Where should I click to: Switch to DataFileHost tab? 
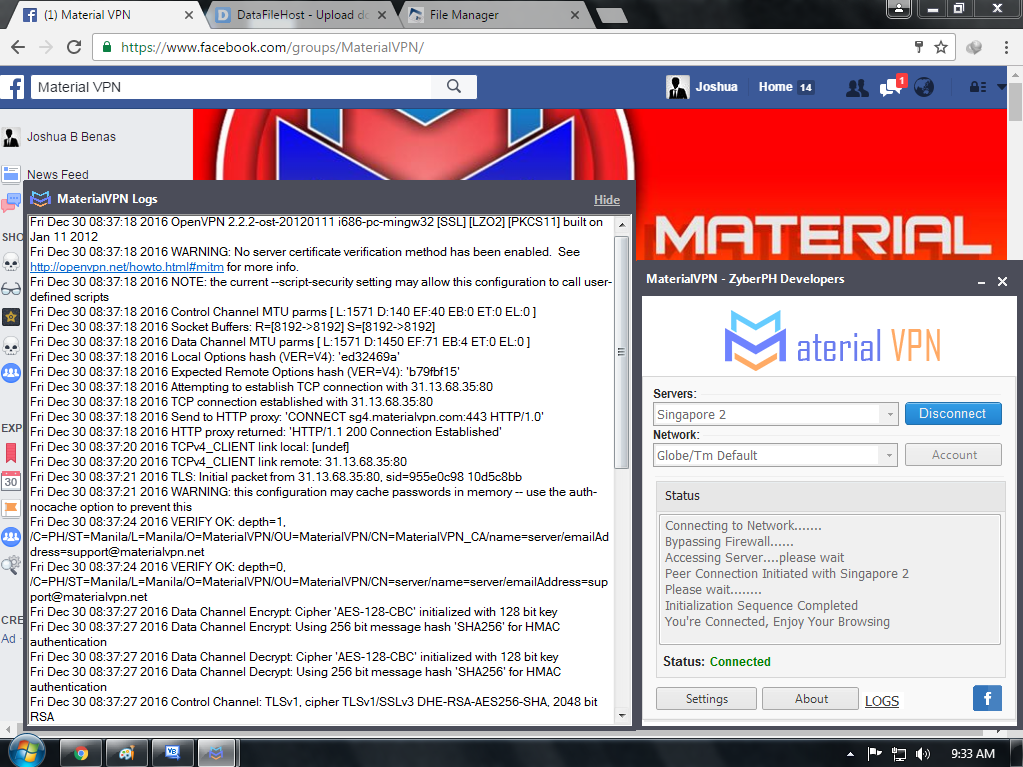point(302,14)
